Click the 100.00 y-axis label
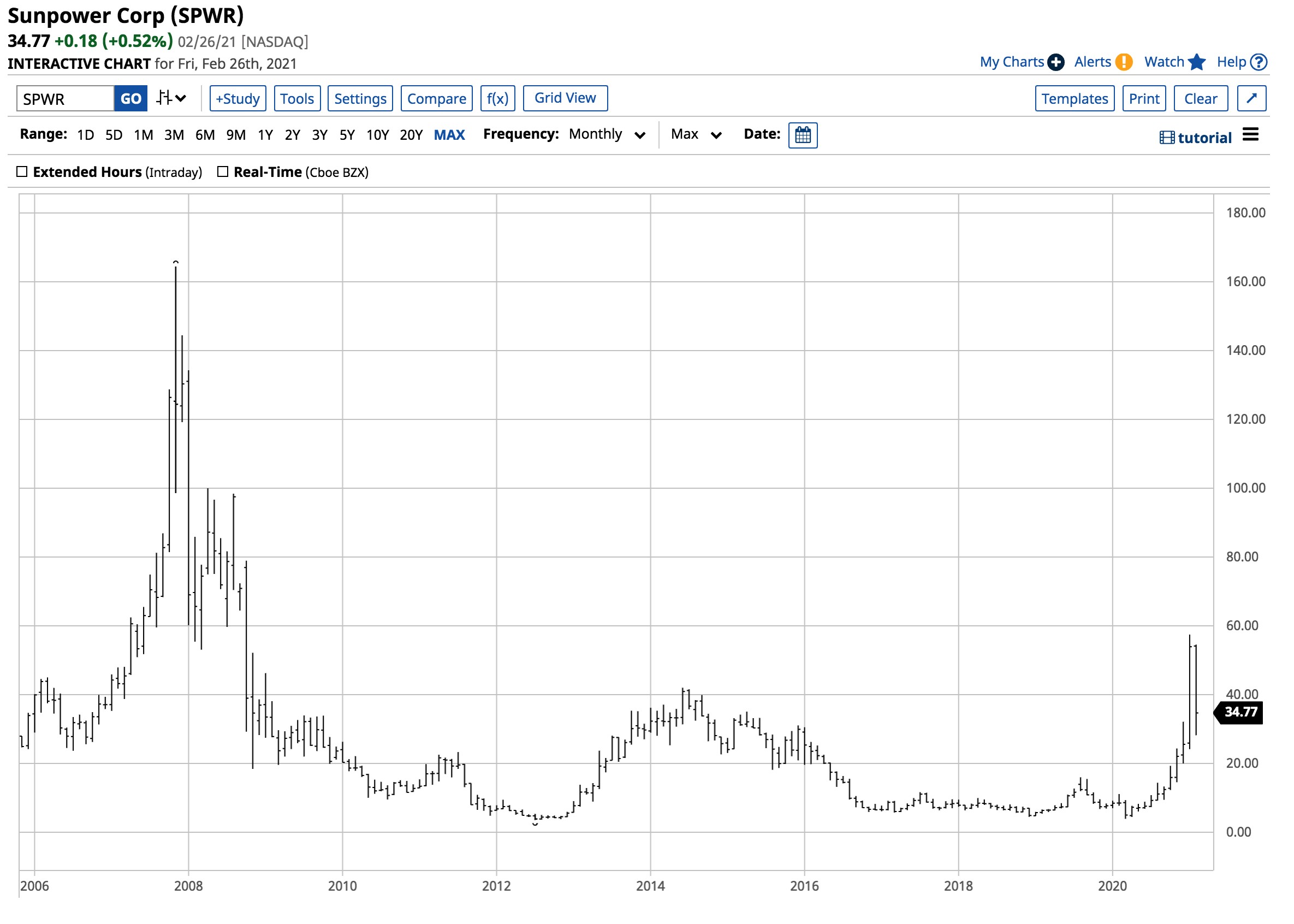This screenshot has height=924, width=1294. 1245,488
